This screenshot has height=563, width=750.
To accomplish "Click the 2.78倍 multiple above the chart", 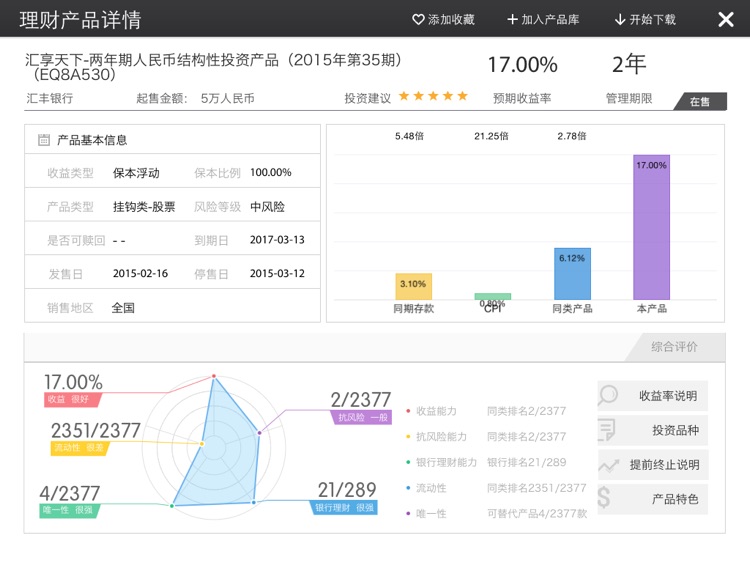I will click(572, 136).
